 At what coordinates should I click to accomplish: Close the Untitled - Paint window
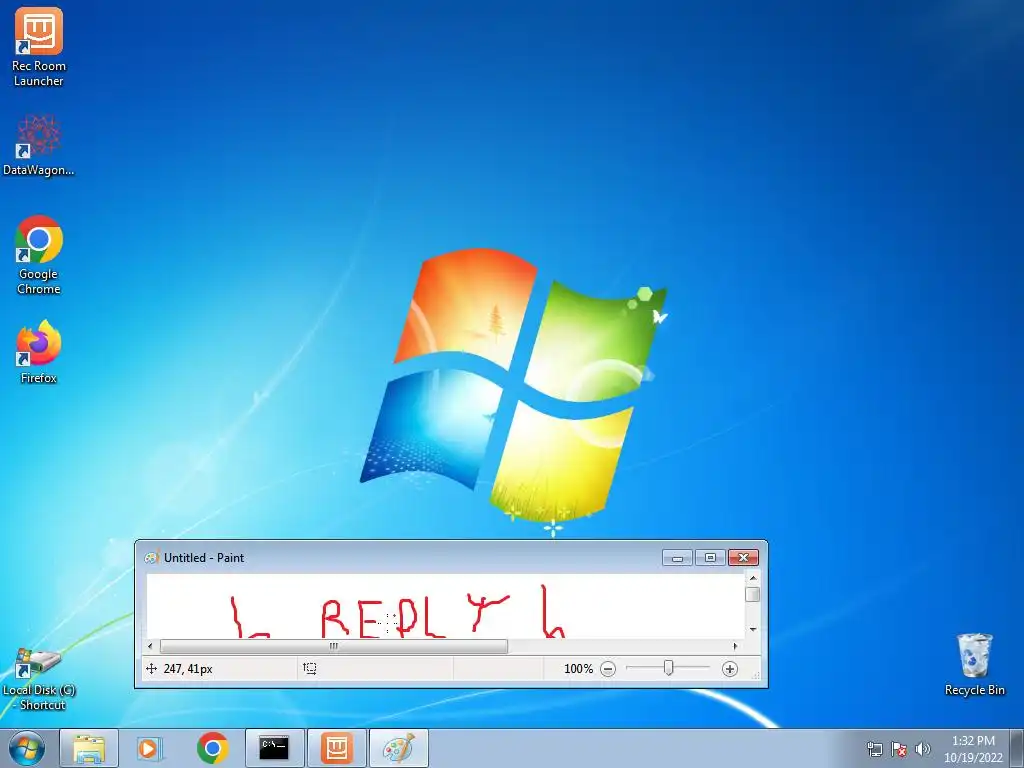(x=743, y=558)
